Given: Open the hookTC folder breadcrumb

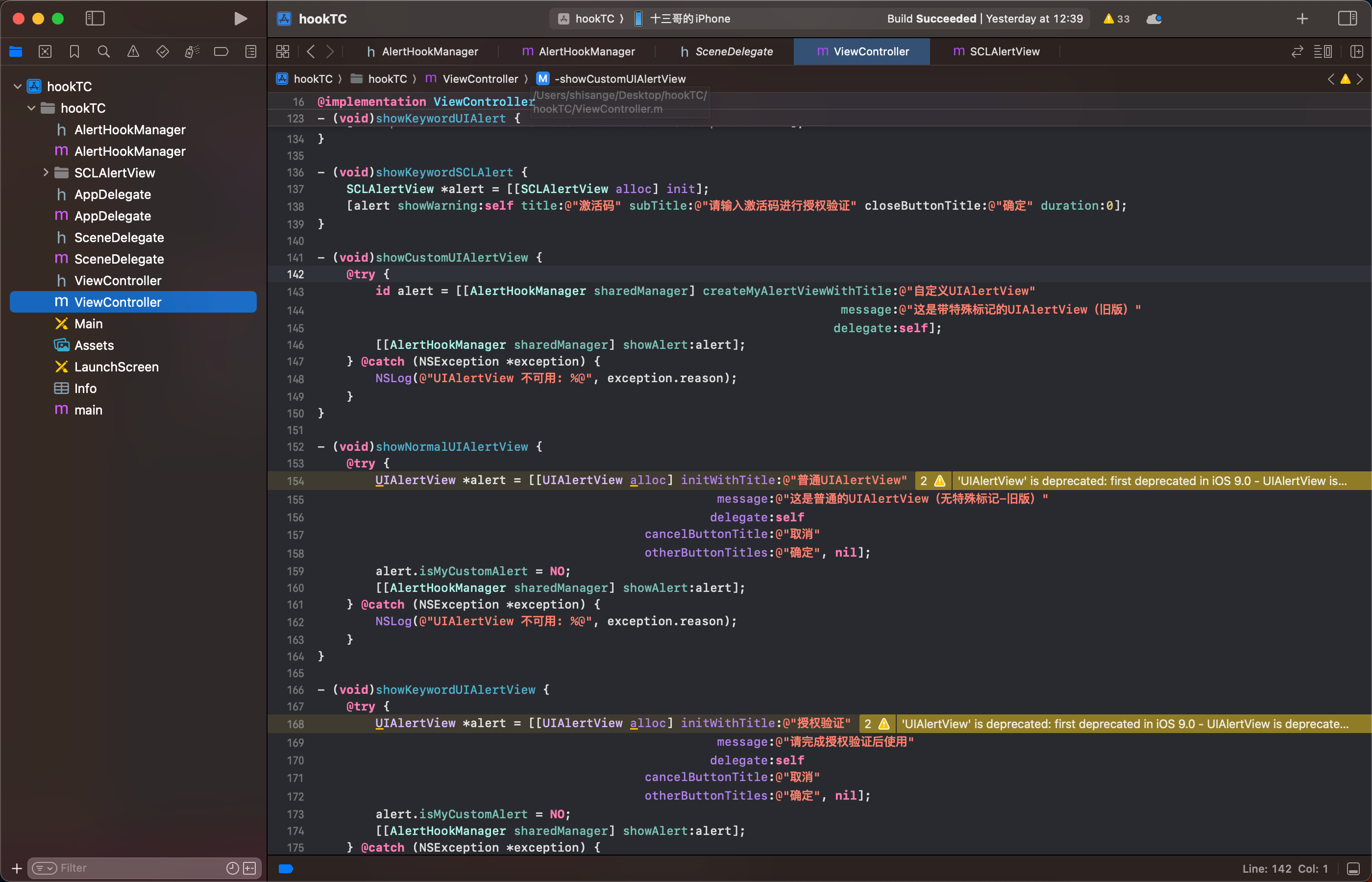Looking at the screenshot, I should point(378,78).
